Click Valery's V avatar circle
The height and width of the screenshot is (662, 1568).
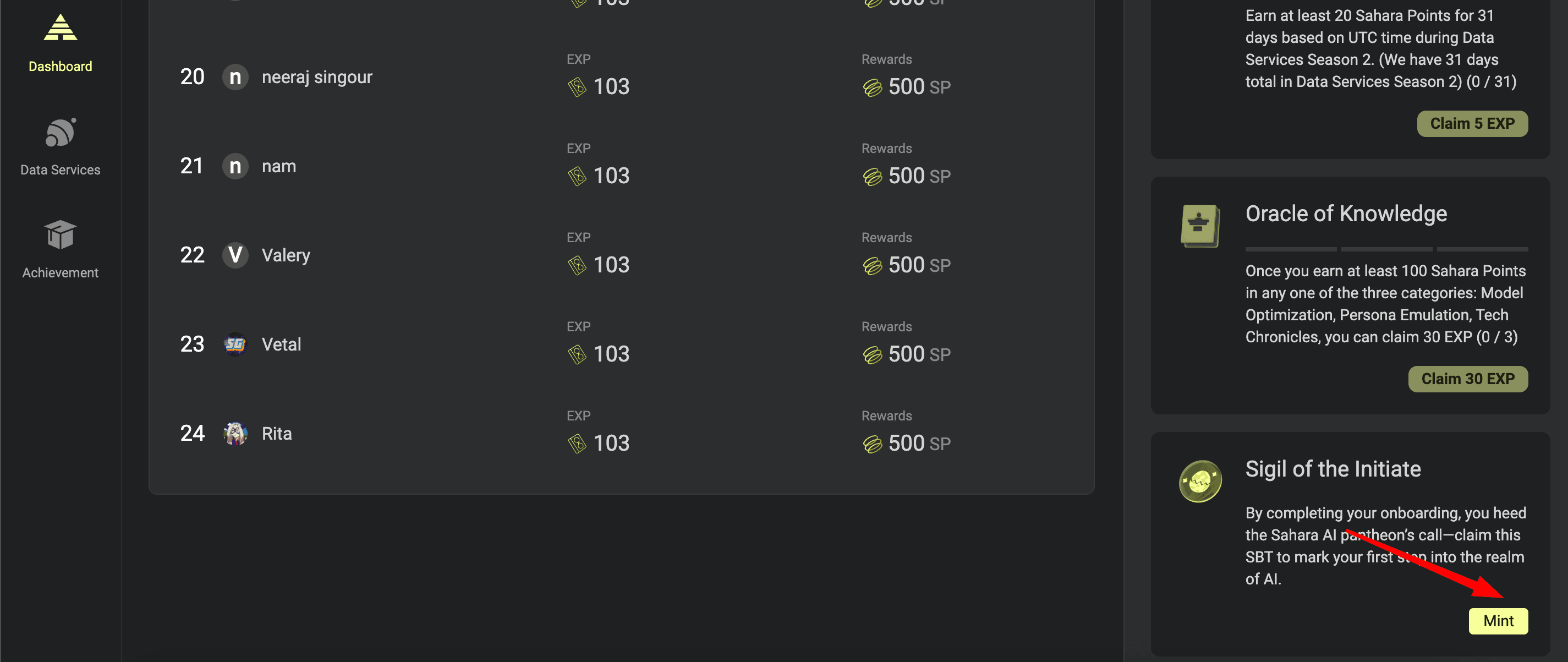click(x=235, y=255)
